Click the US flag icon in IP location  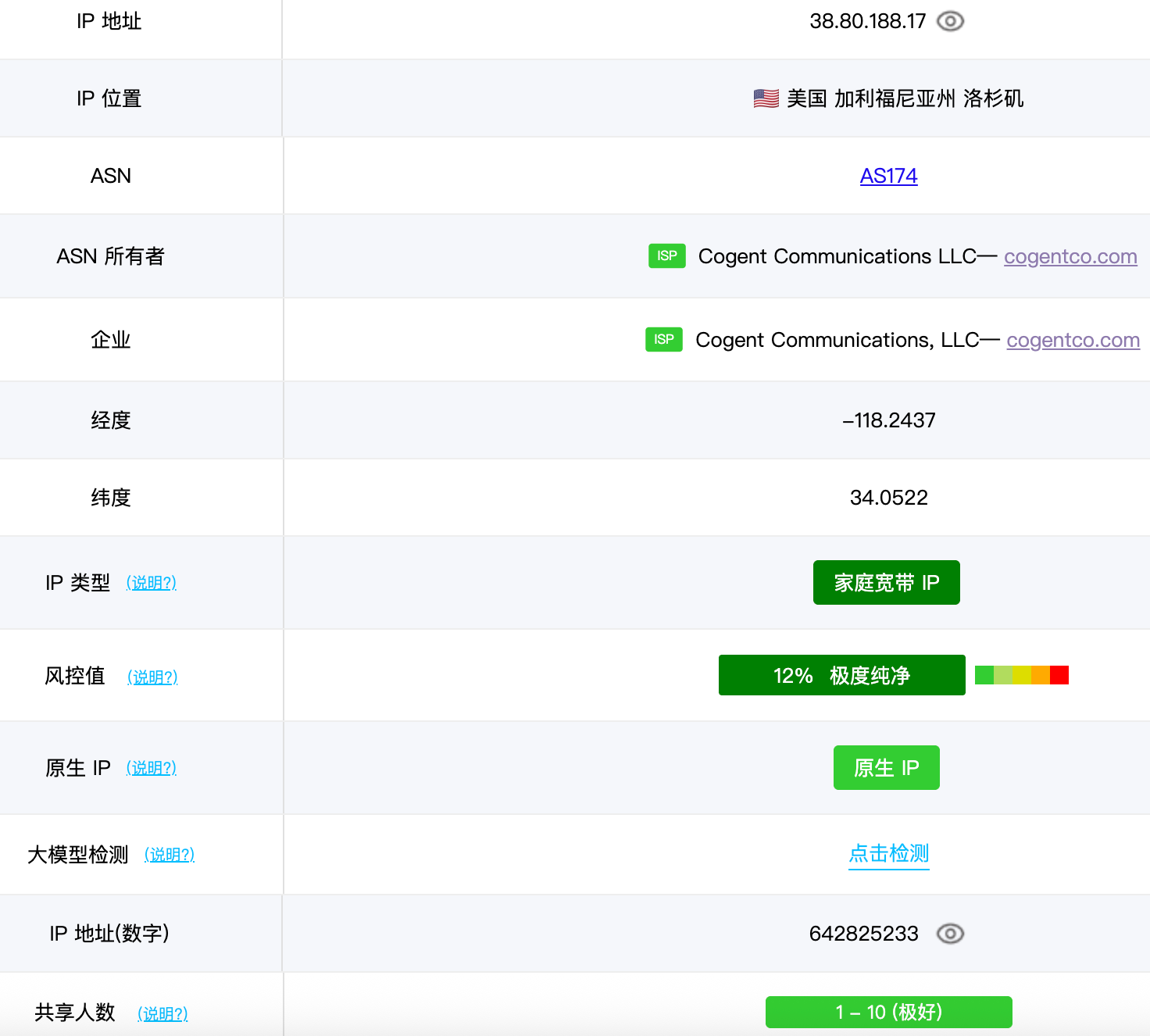pyautogui.click(x=766, y=98)
